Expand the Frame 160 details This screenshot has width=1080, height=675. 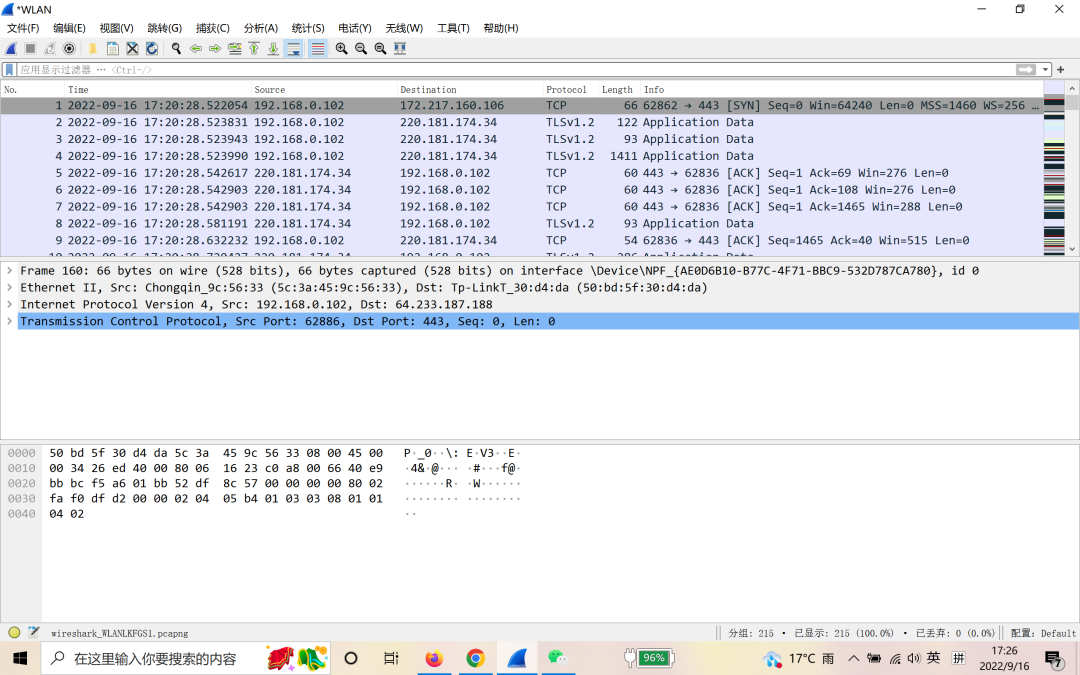(x=10, y=271)
